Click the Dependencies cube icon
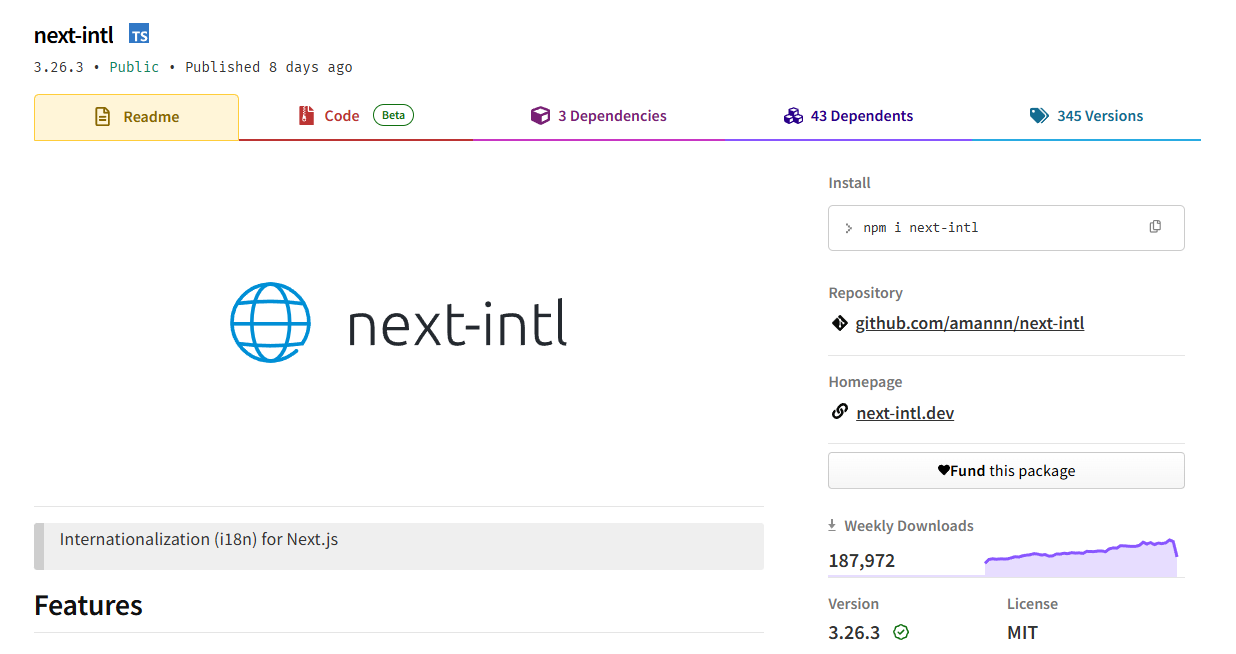 pyautogui.click(x=540, y=116)
